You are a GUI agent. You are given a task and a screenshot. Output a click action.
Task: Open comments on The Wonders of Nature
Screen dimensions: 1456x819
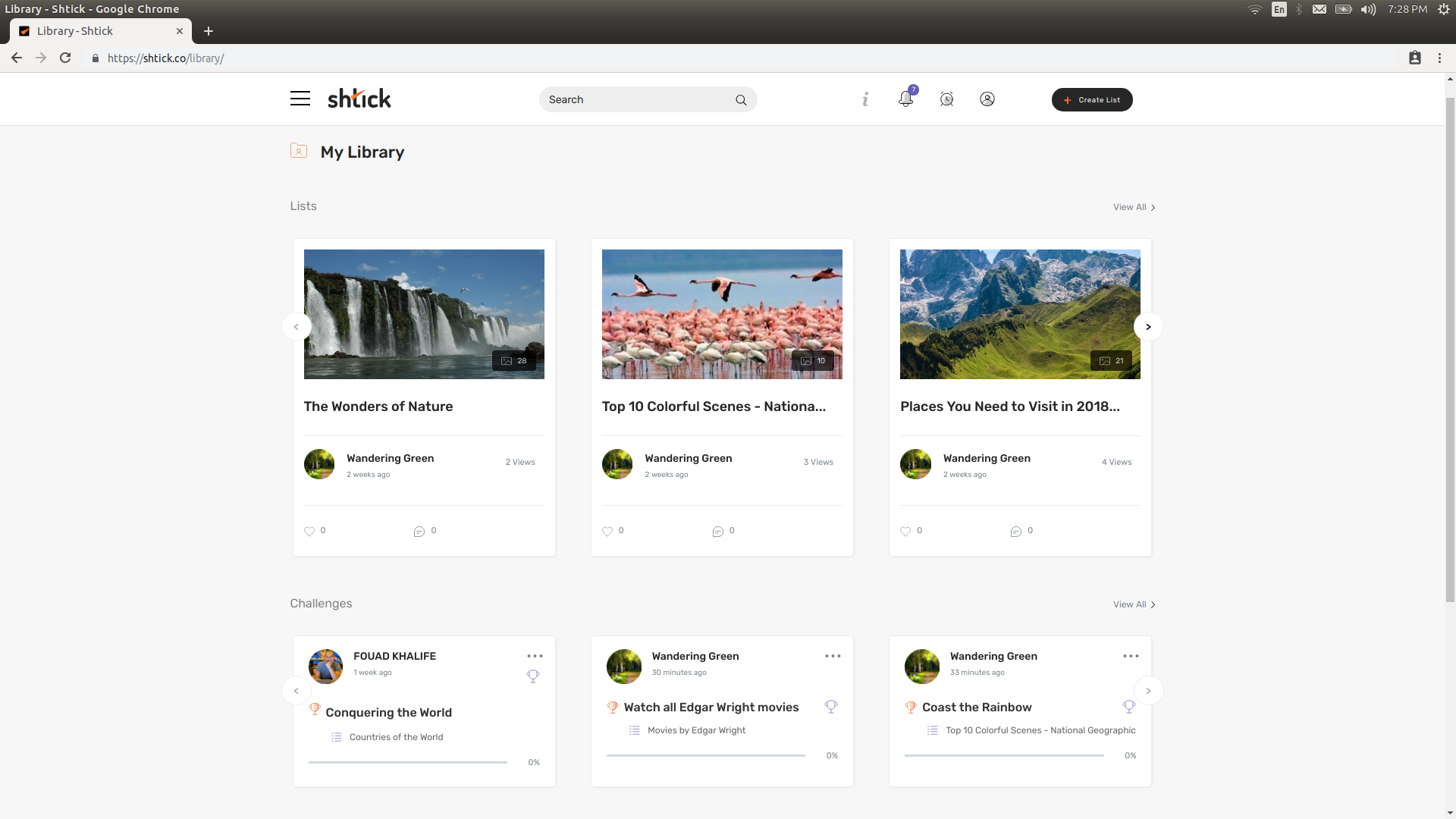click(419, 531)
